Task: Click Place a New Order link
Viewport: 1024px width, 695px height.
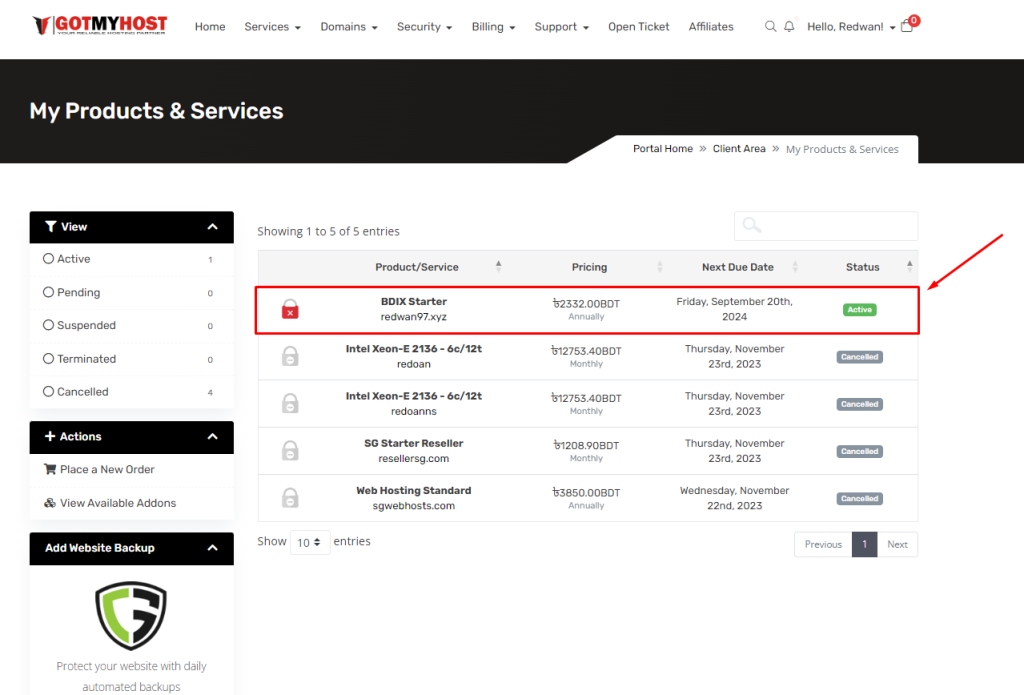Action: (107, 470)
